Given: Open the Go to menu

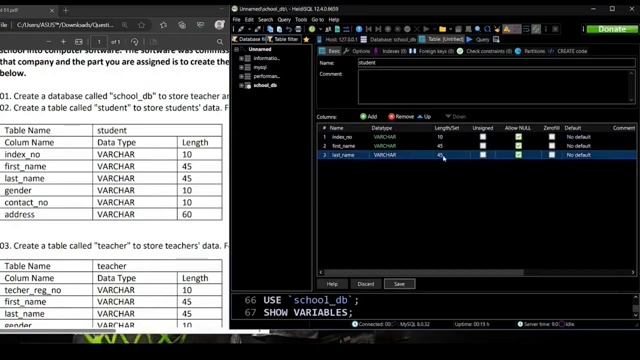Looking at the screenshot, I should pyautogui.click(x=318, y=20).
